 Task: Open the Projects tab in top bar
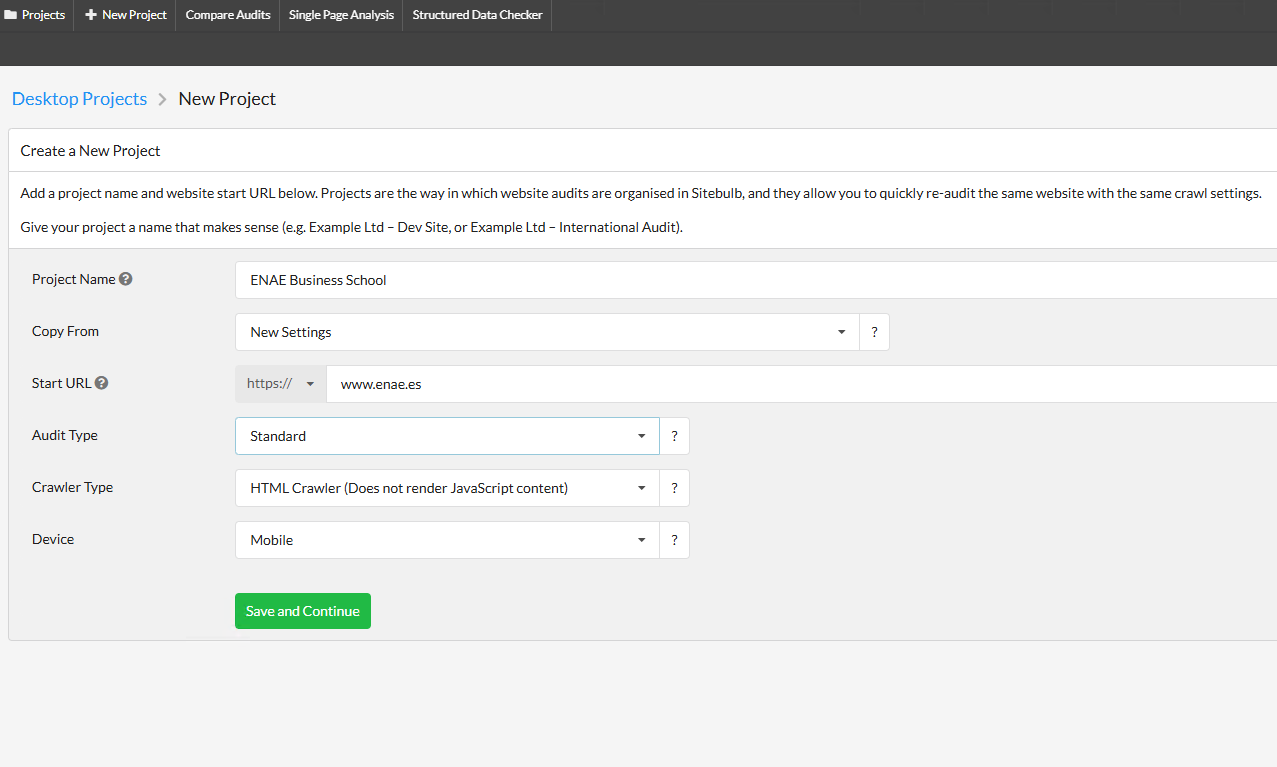pos(36,15)
